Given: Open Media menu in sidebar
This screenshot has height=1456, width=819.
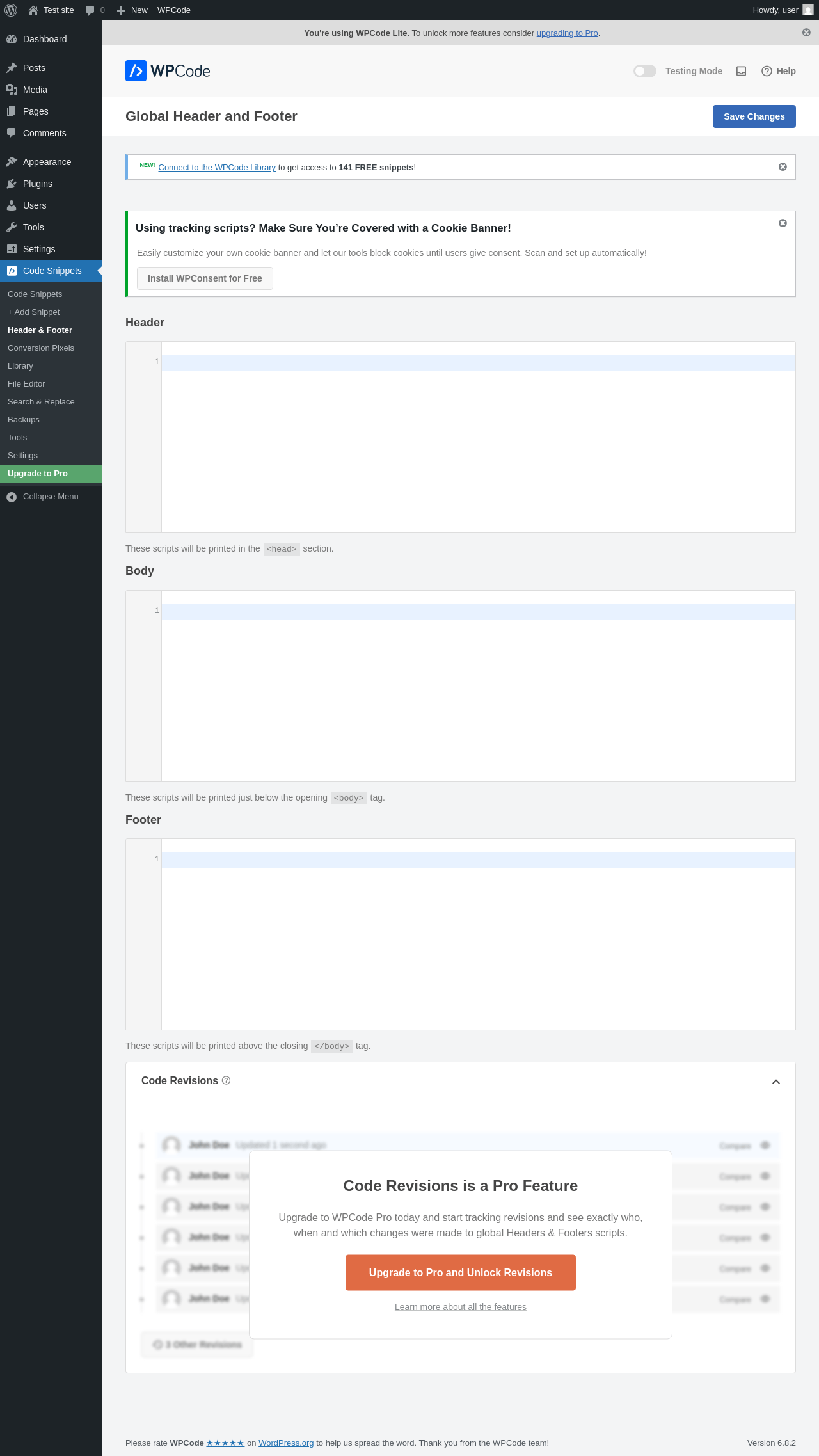Looking at the screenshot, I should click(51, 90).
